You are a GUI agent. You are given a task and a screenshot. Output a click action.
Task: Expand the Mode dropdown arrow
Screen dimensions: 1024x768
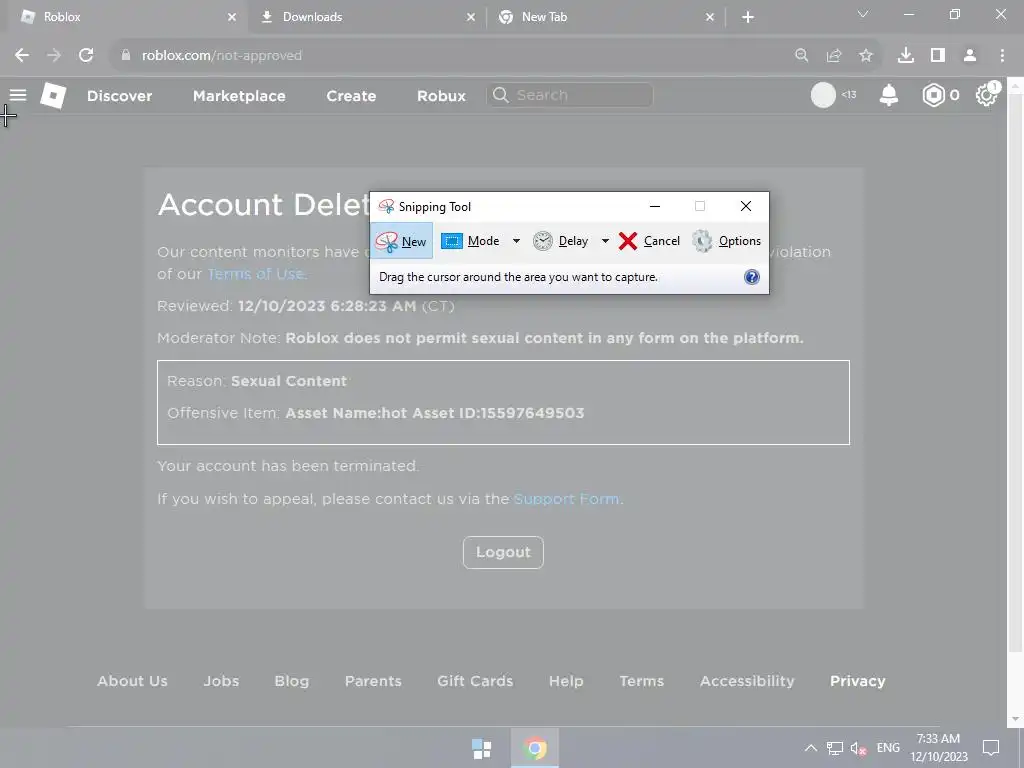click(516, 241)
